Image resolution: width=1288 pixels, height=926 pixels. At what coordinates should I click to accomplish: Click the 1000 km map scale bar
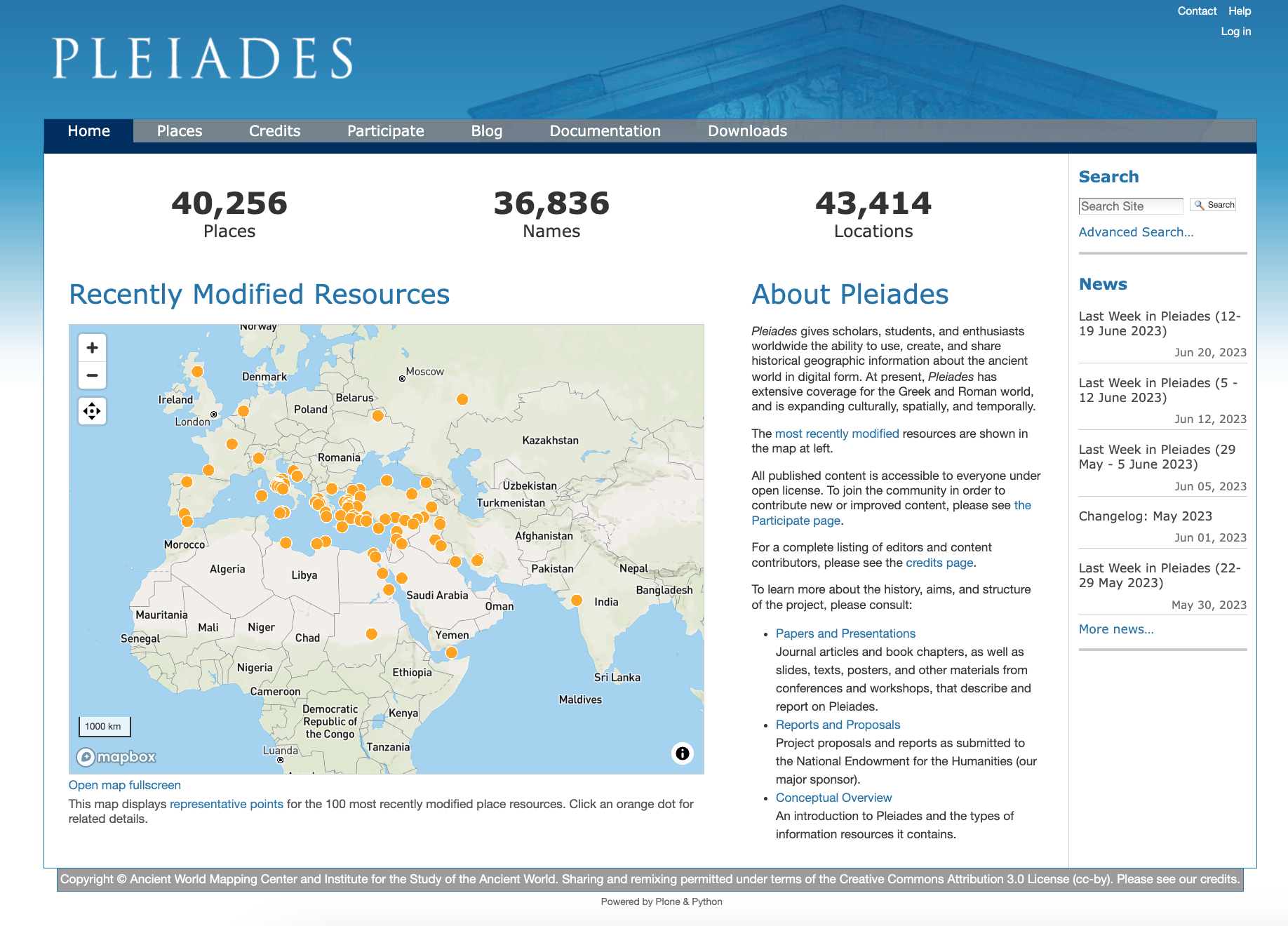[105, 726]
